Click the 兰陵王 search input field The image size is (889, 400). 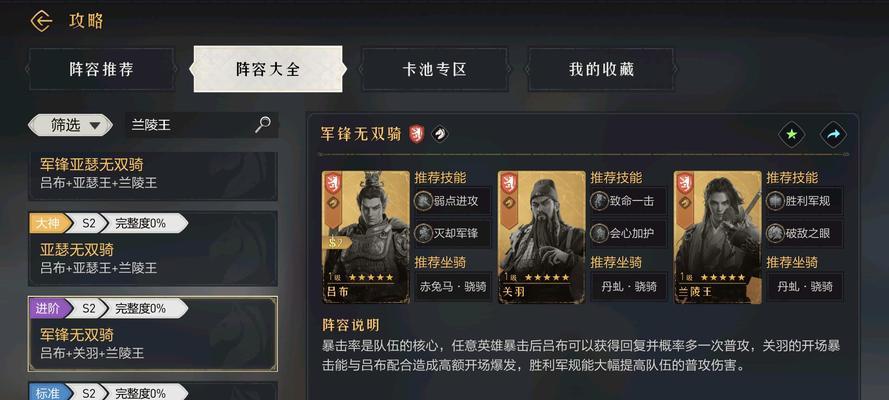(x=189, y=125)
